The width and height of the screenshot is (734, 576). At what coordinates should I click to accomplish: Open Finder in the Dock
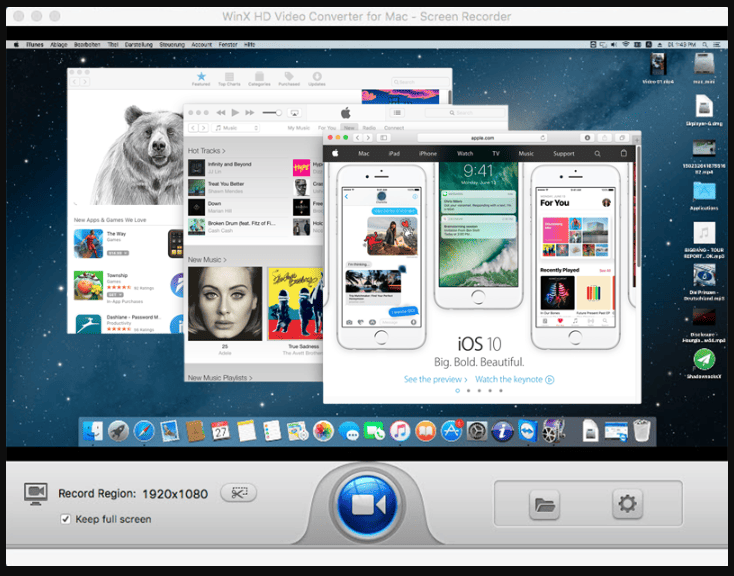(x=93, y=431)
